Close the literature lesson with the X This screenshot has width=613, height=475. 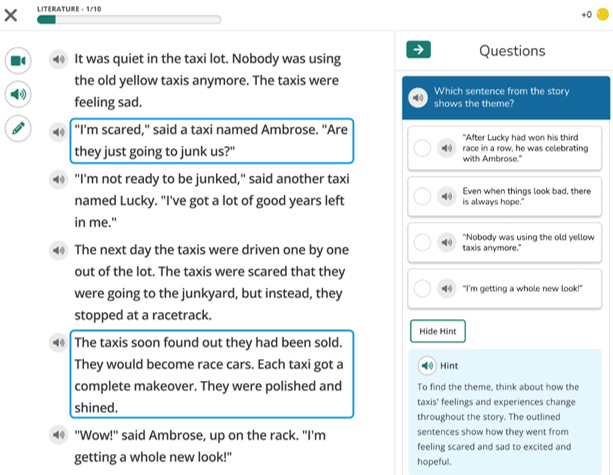pyautogui.click(x=12, y=15)
